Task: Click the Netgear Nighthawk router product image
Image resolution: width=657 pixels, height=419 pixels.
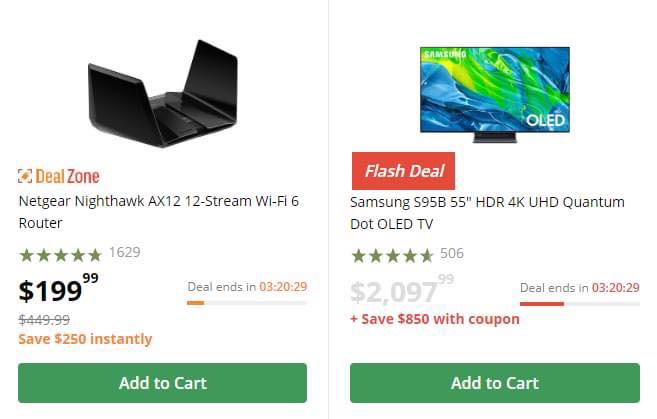Action: pyautogui.click(x=163, y=94)
